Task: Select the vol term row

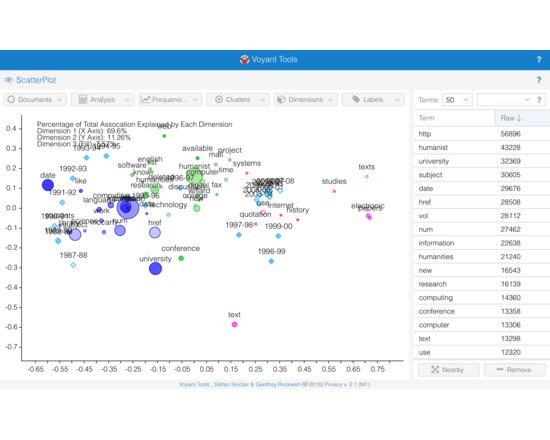Action: pos(482,216)
